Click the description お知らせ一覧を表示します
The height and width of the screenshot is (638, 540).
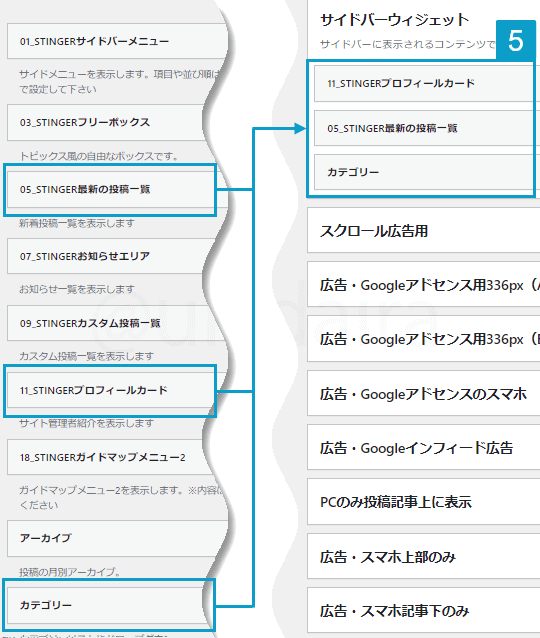tap(77, 289)
